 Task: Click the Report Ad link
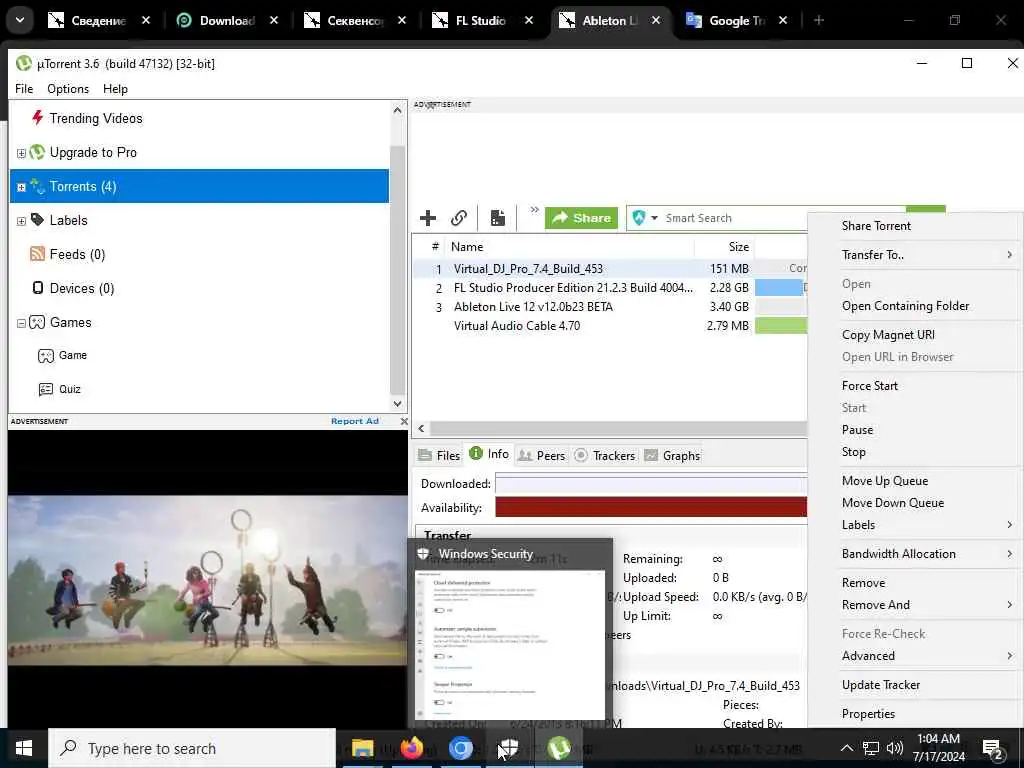[x=355, y=421]
